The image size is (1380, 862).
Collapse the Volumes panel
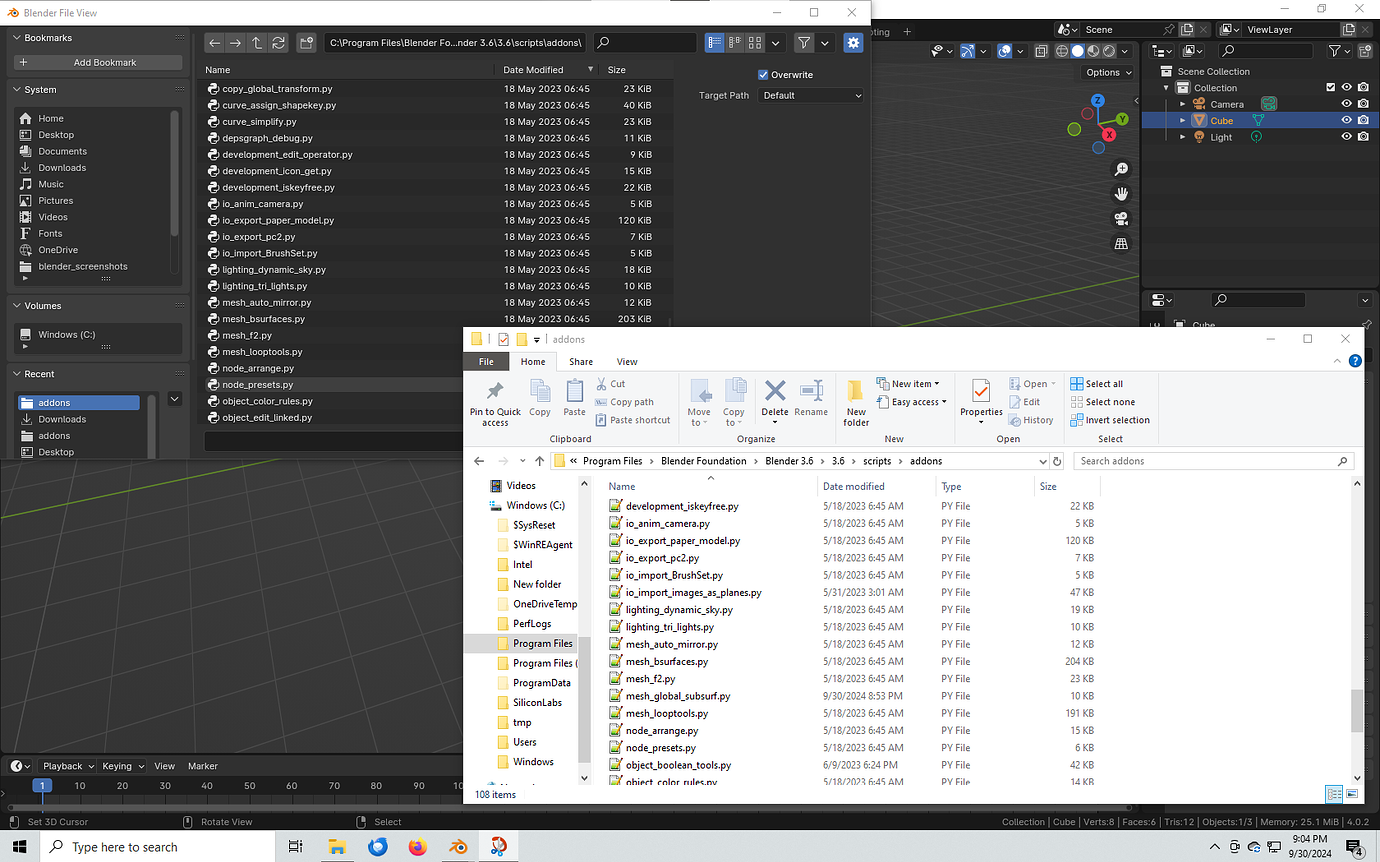[x=17, y=306]
